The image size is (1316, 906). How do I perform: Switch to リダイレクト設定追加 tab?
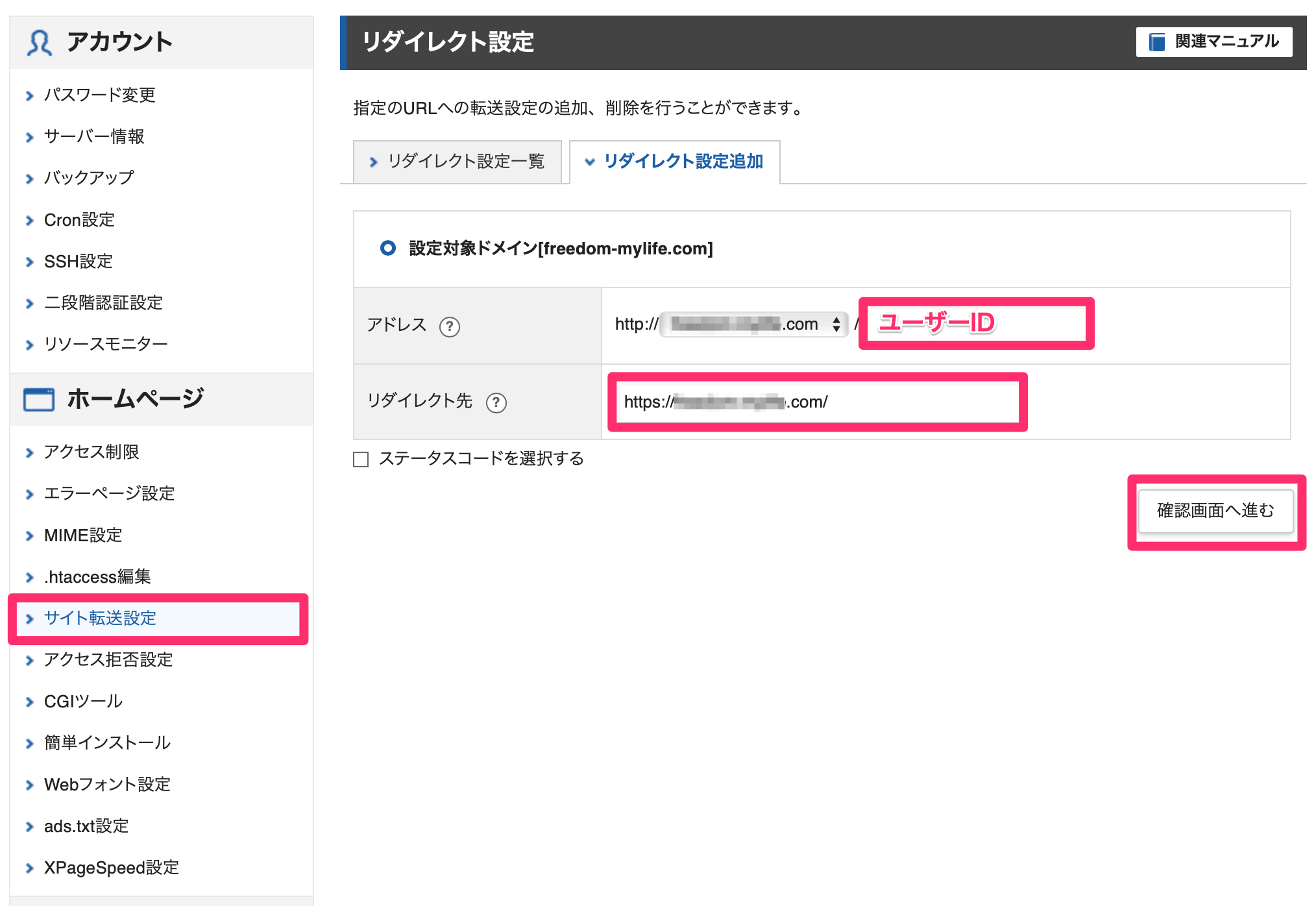tap(675, 162)
